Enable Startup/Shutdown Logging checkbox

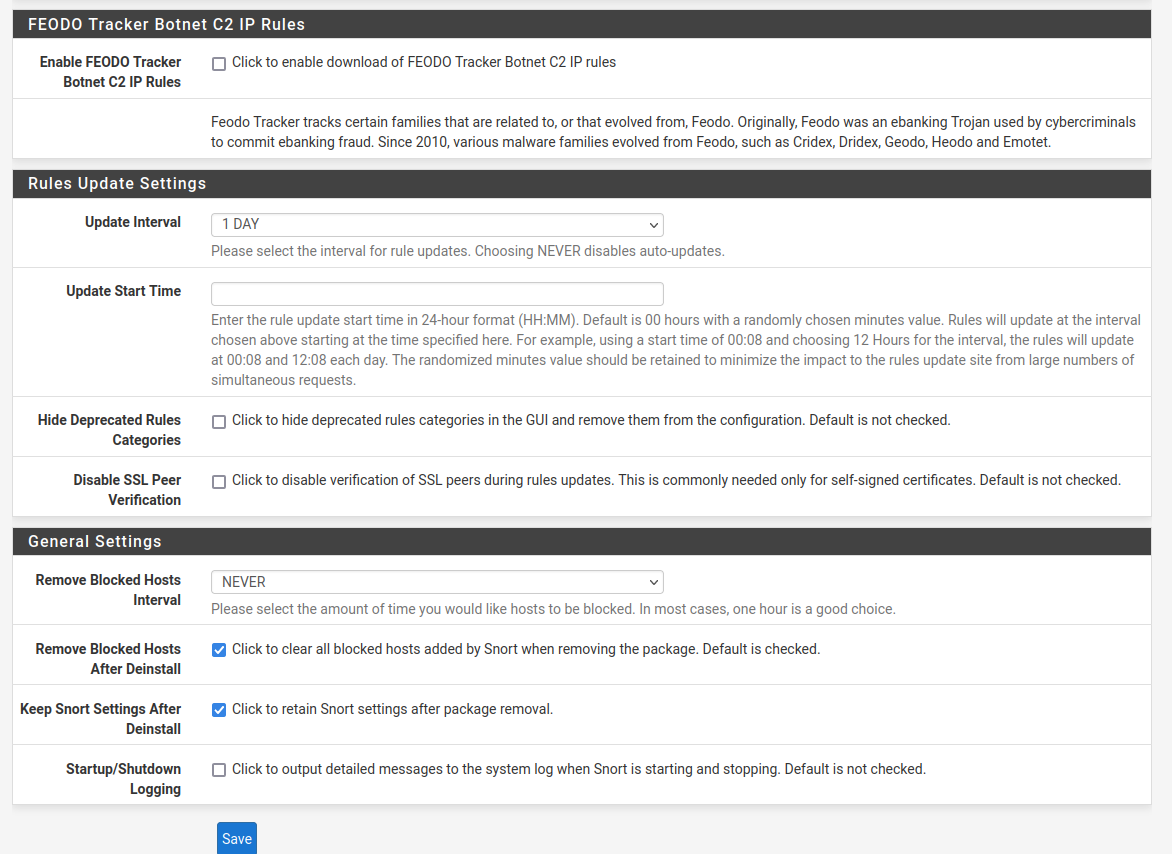(x=219, y=770)
